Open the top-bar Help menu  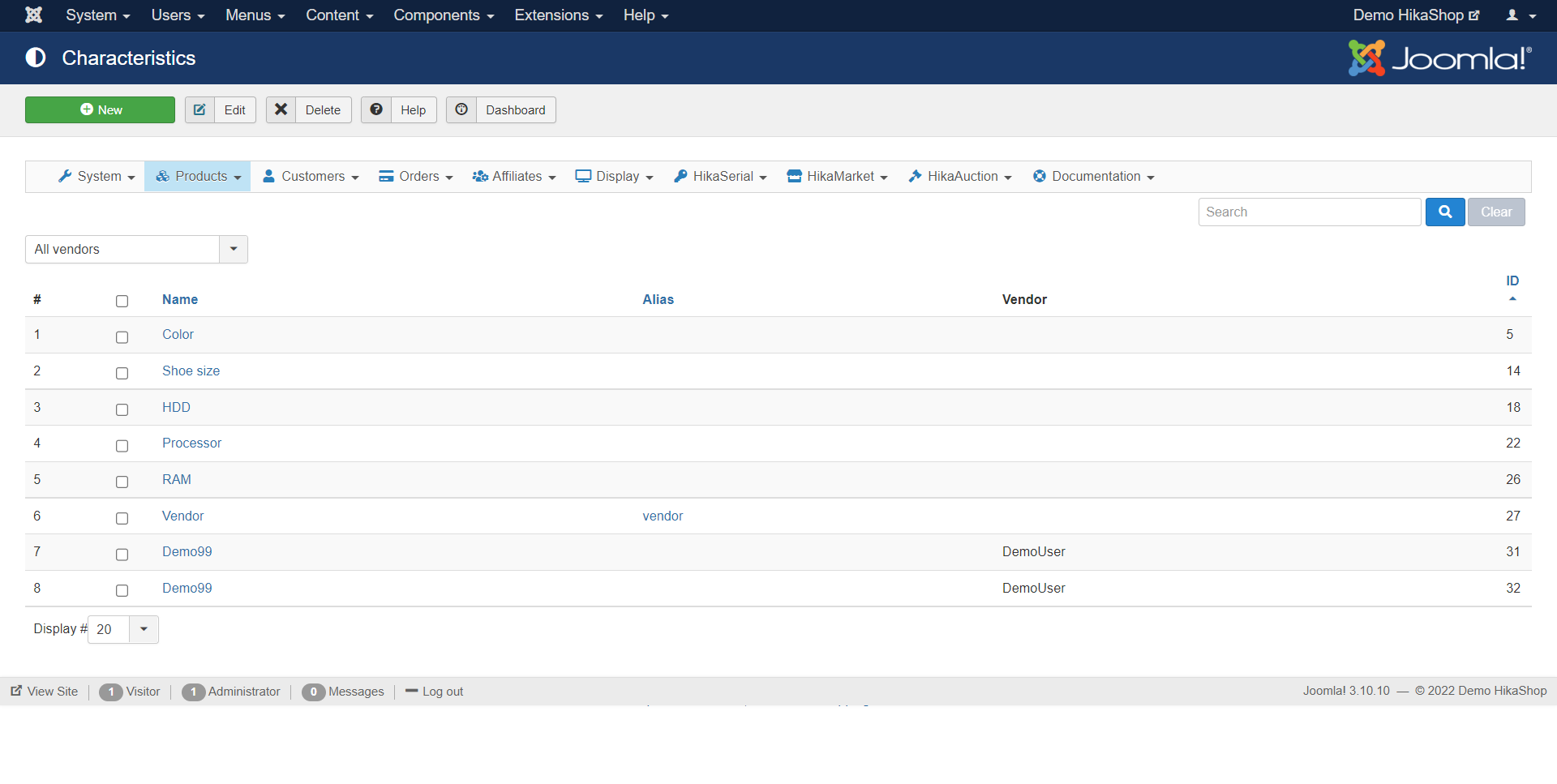[x=646, y=15]
